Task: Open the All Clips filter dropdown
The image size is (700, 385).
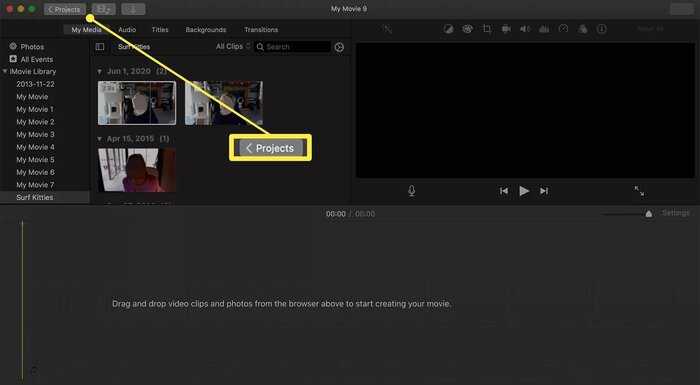Action: [233, 46]
